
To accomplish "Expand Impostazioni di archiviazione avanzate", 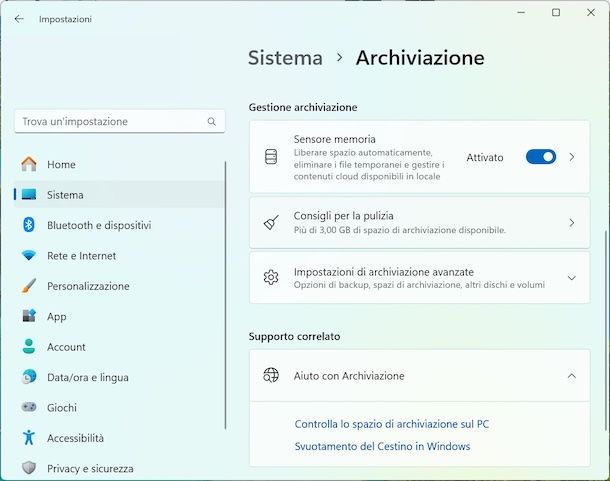I will click(572, 278).
